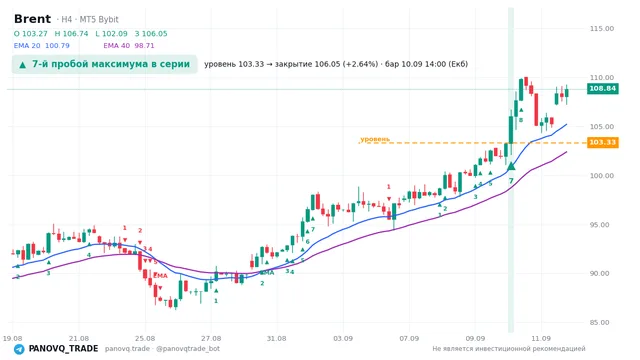Click the Telegram icon beside PANOVQ_TRADE
The width and height of the screenshot is (640, 360).
(x=19, y=349)
